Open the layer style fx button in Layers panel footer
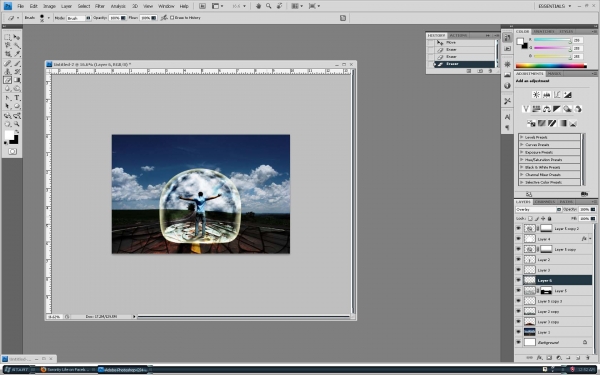 click(539, 358)
